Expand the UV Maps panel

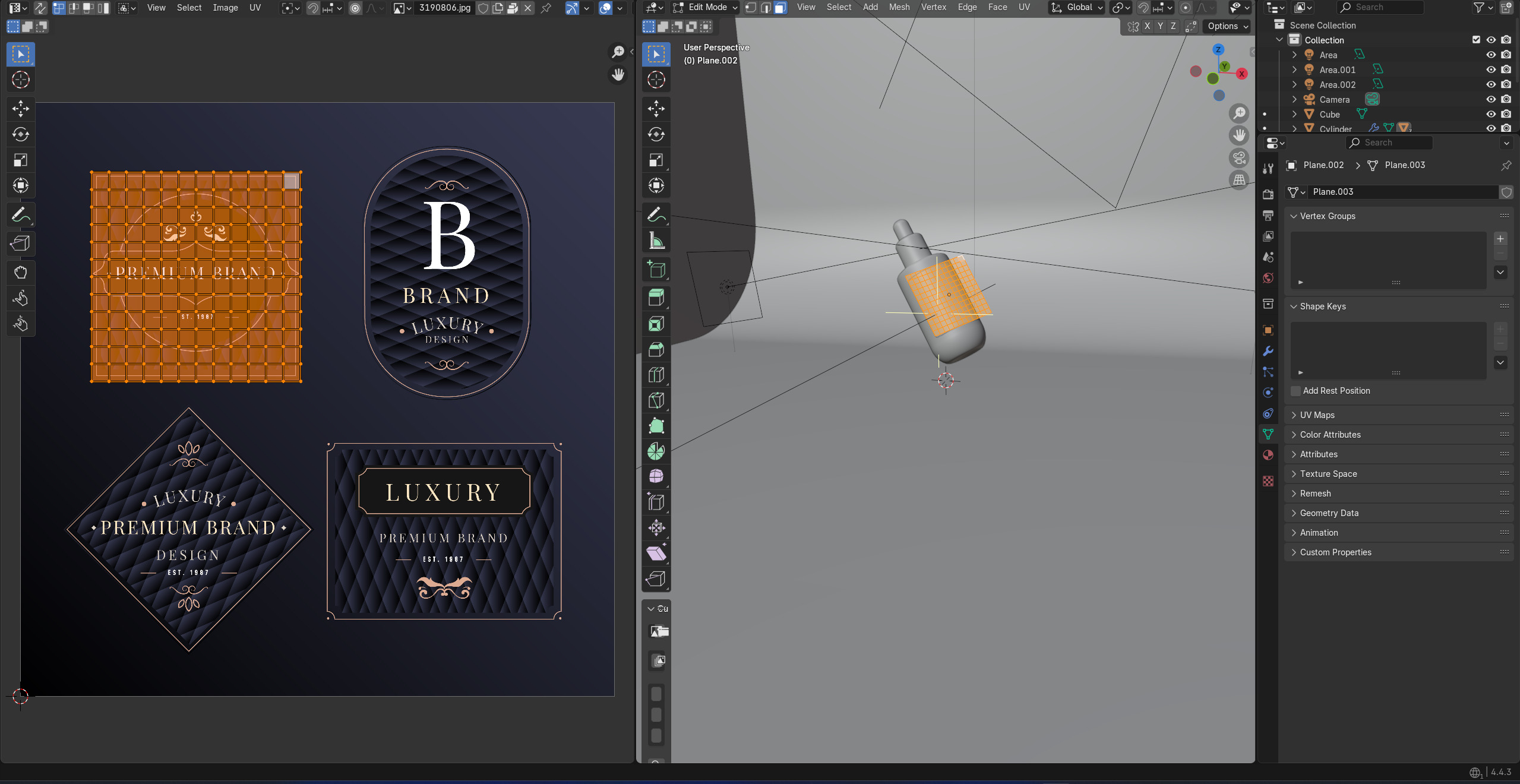click(1317, 415)
